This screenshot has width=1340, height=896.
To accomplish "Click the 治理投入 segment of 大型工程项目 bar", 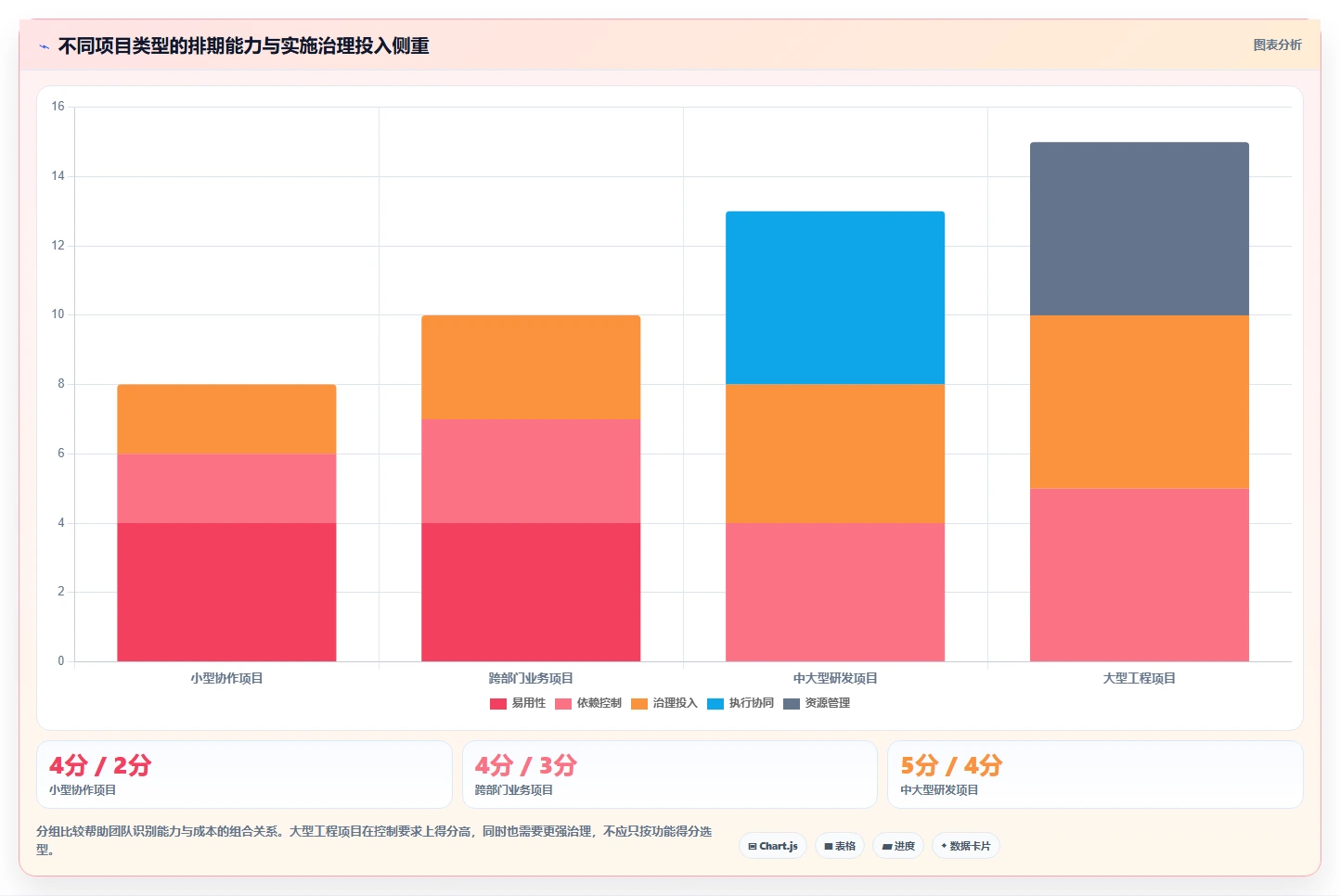I will click(1140, 402).
